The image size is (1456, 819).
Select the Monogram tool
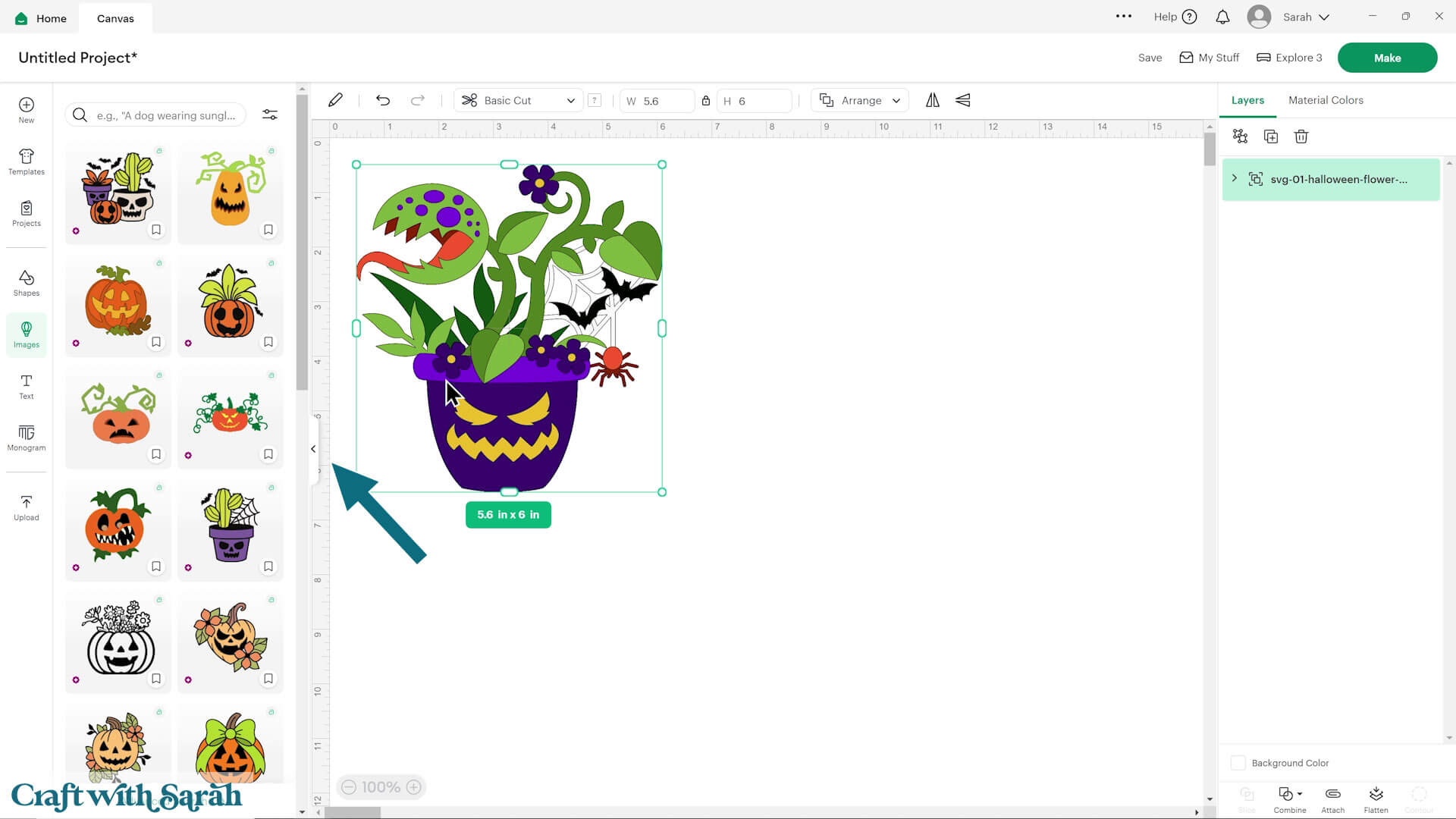[x=26, y=438]
